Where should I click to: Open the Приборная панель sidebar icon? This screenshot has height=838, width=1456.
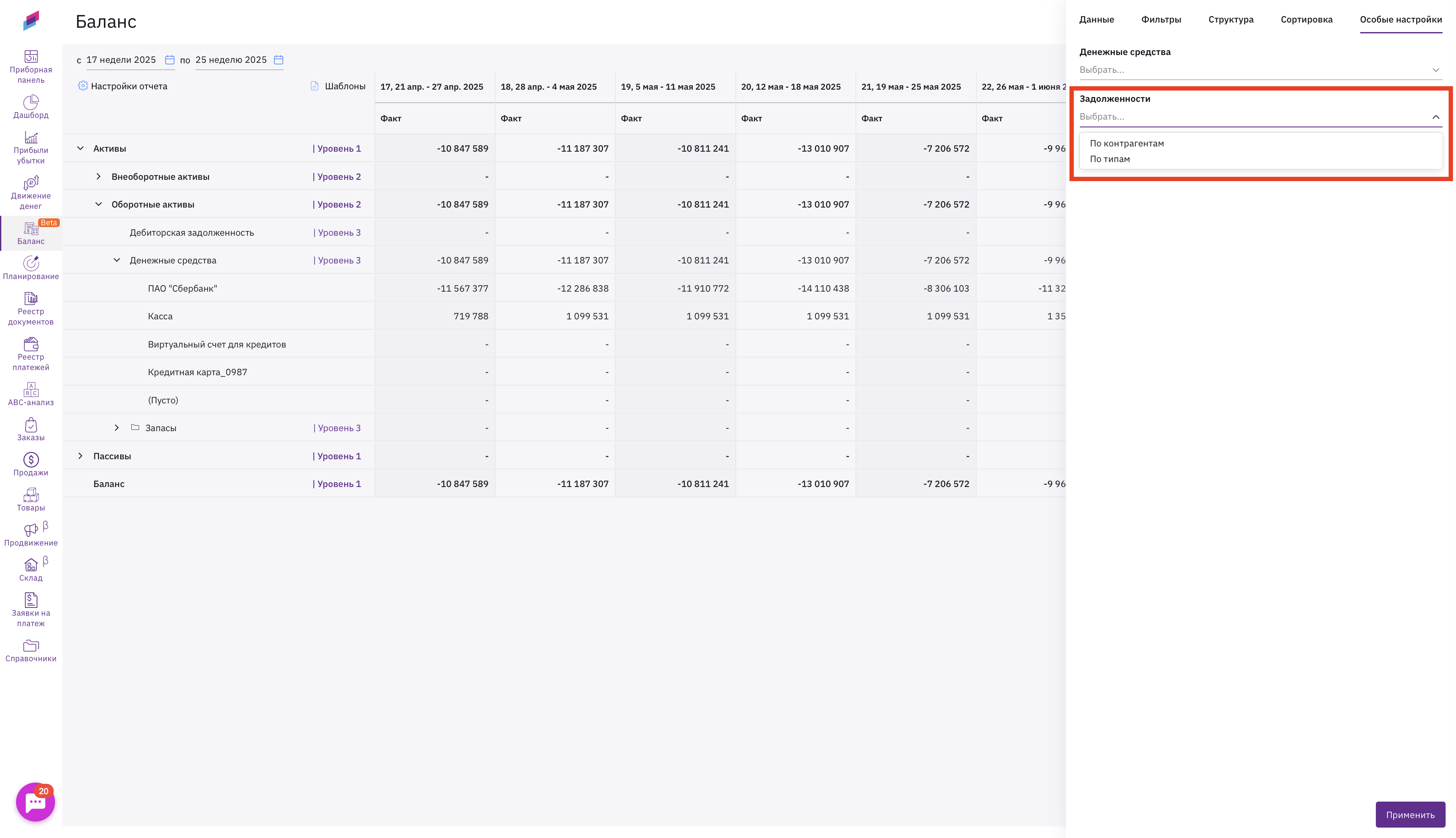coord(31,56)
